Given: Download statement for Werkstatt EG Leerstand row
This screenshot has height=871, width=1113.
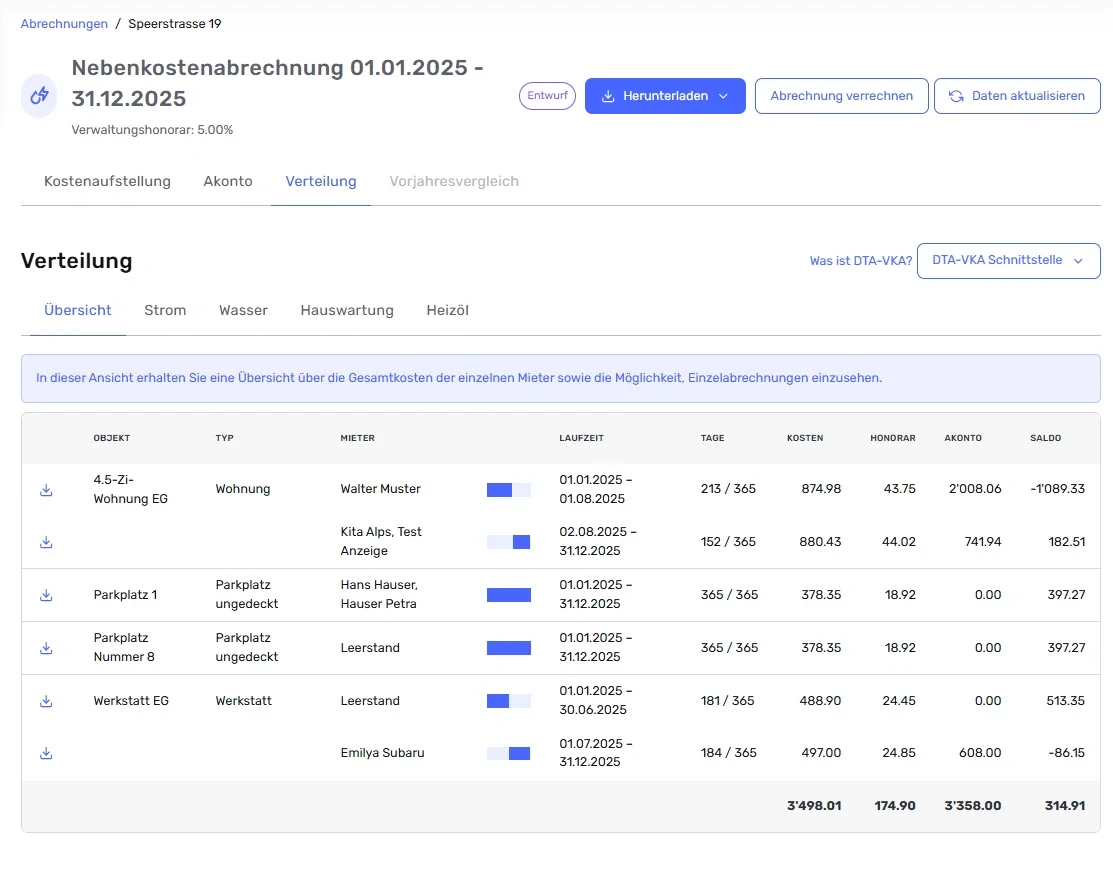Looking at the screenshot, I should (46, 701).
